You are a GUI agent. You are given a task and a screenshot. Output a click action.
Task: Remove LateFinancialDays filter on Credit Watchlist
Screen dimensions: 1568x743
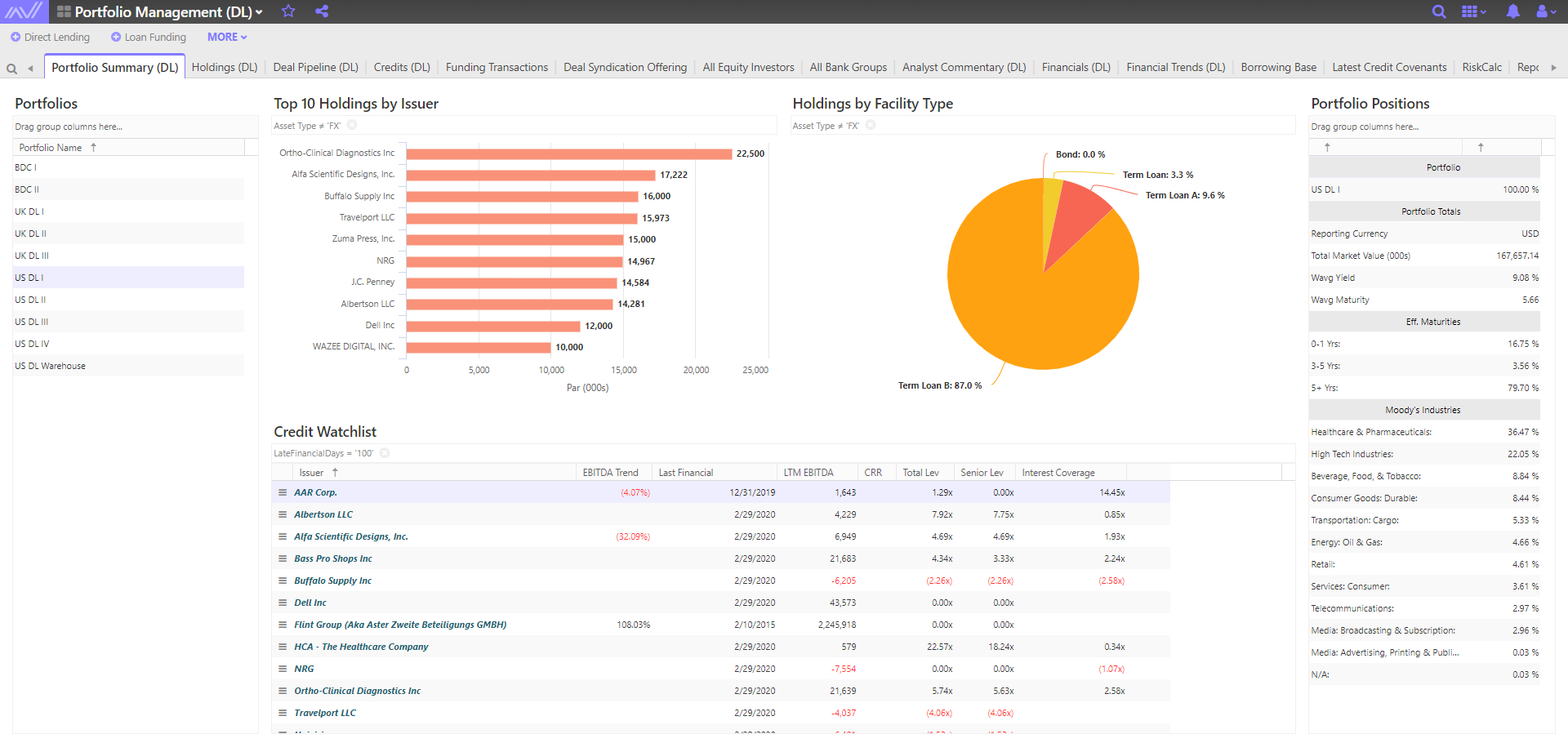(385, 453)
